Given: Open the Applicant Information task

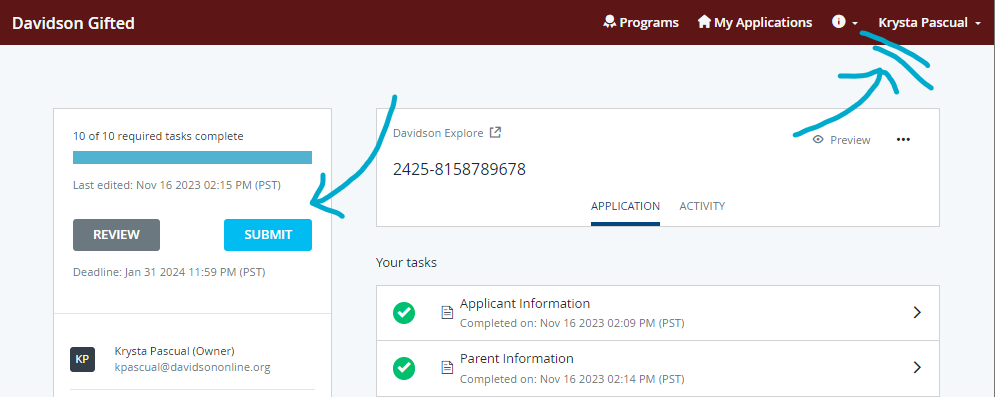Looking at the screenshot, I should click(657, 313).
